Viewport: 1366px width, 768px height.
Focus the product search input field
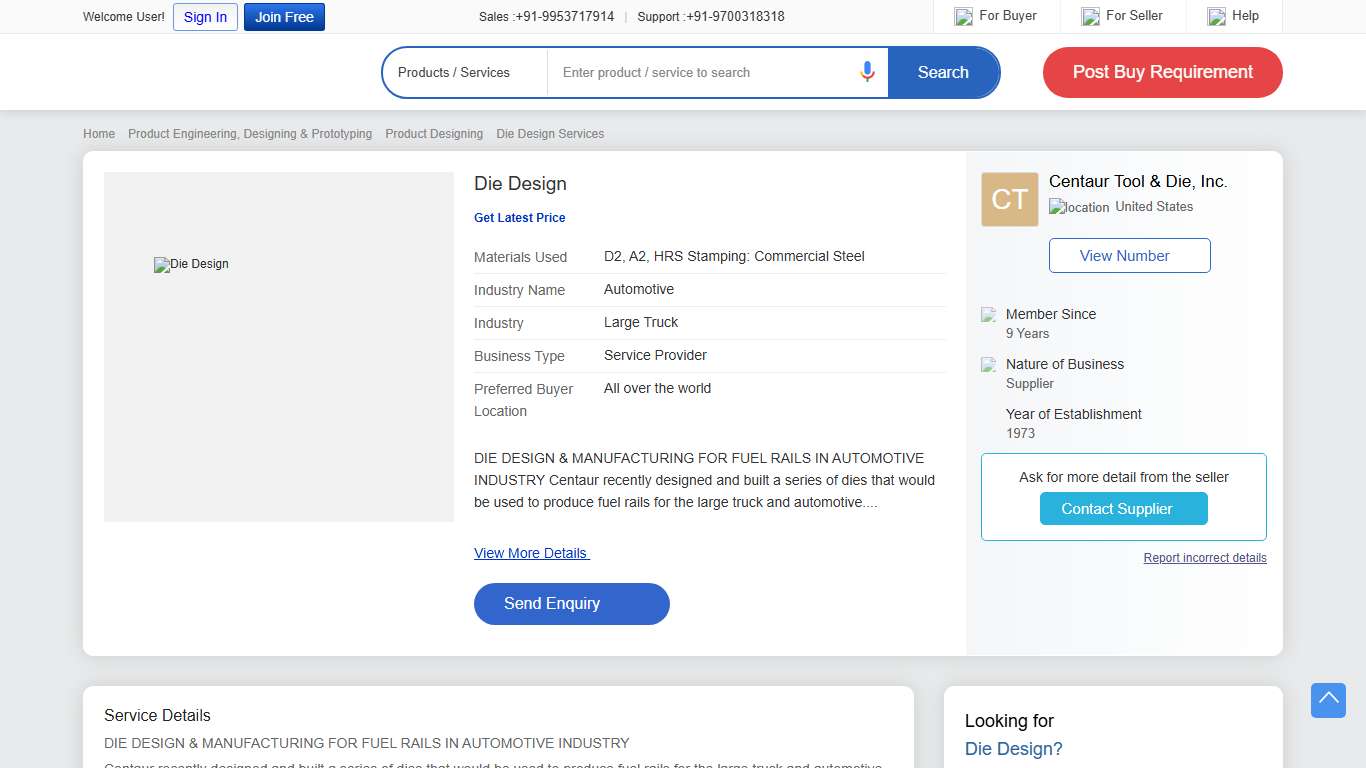pyautogui.click(x=700, y=72)
